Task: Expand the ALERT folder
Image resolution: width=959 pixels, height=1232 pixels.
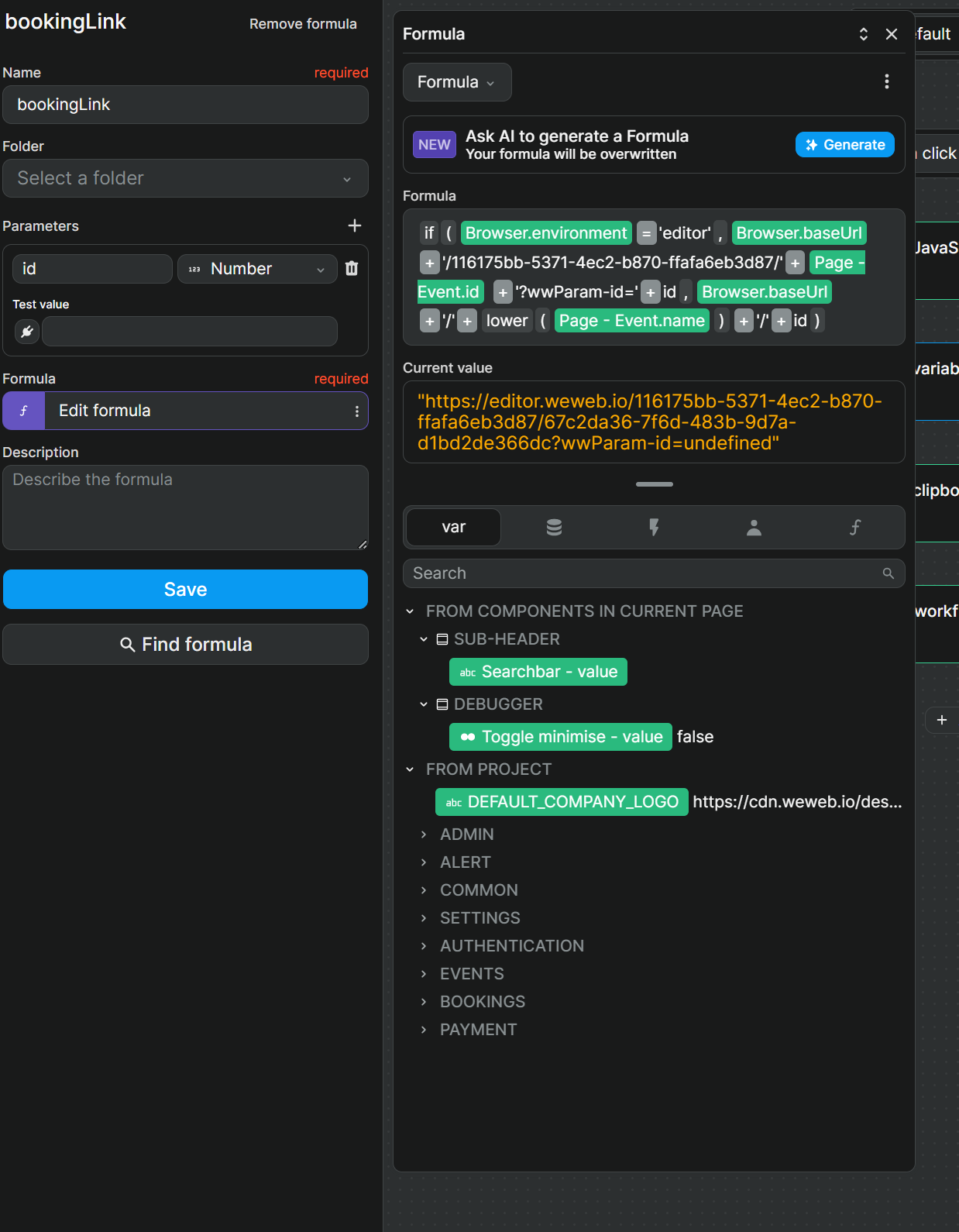Action: pyautogui.click(x=424, y=862)
